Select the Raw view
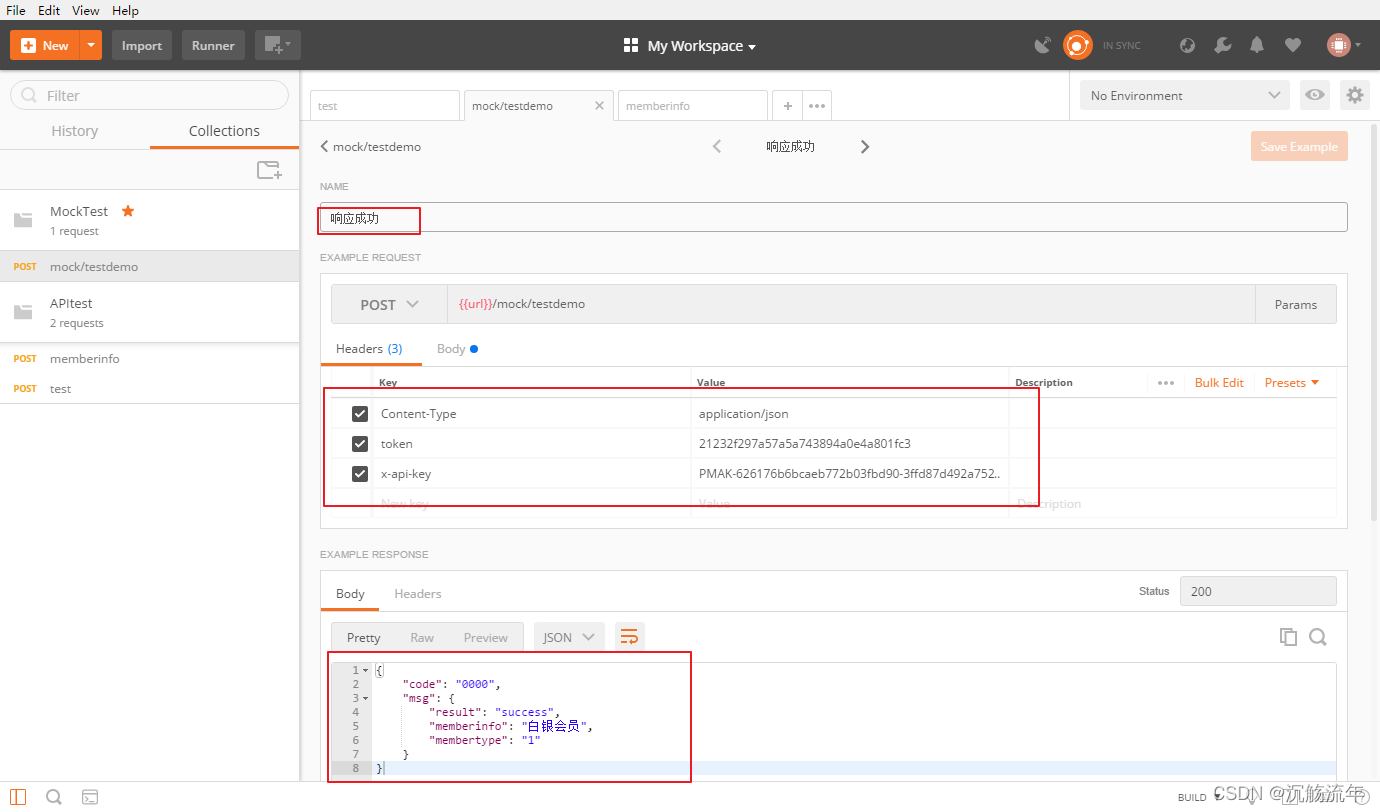Viewport: 1380px width, 812px height. click(422, 637)
